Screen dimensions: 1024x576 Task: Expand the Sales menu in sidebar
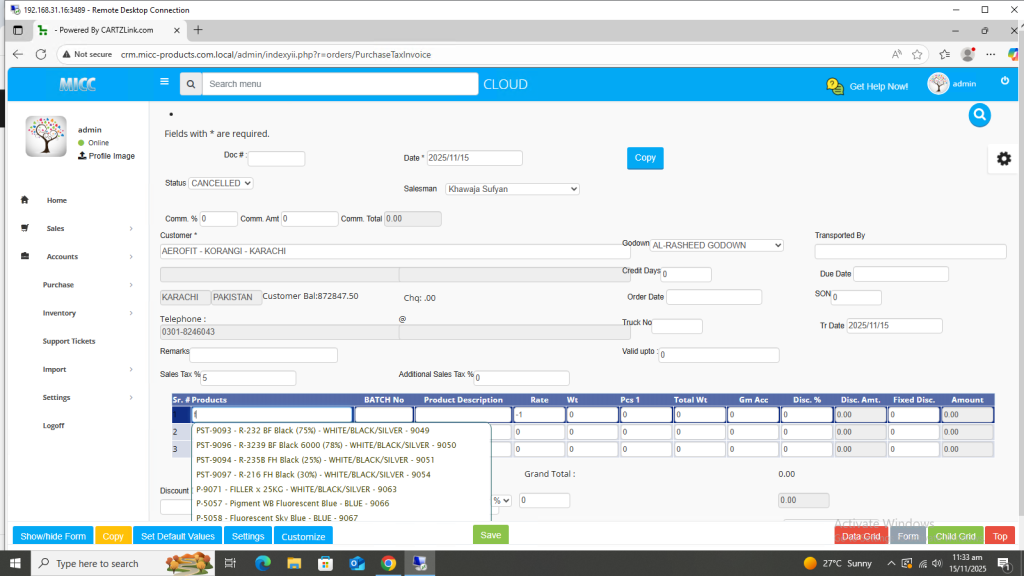pos(75,229)
